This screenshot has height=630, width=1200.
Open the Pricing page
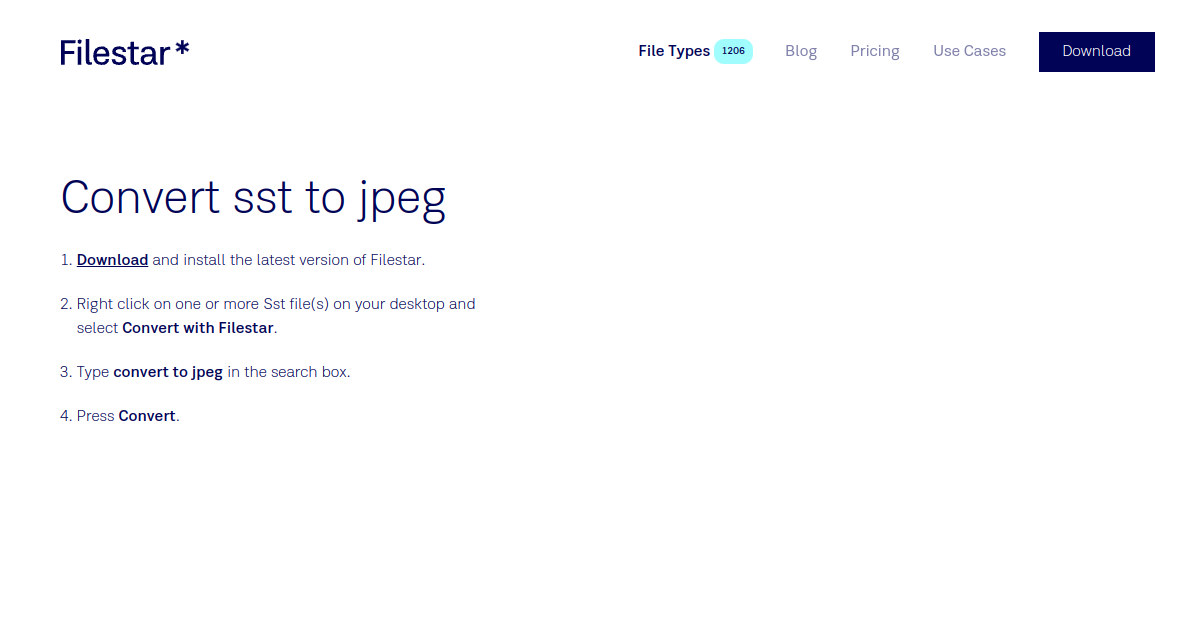pyautogui.click(x=875, y=51)
